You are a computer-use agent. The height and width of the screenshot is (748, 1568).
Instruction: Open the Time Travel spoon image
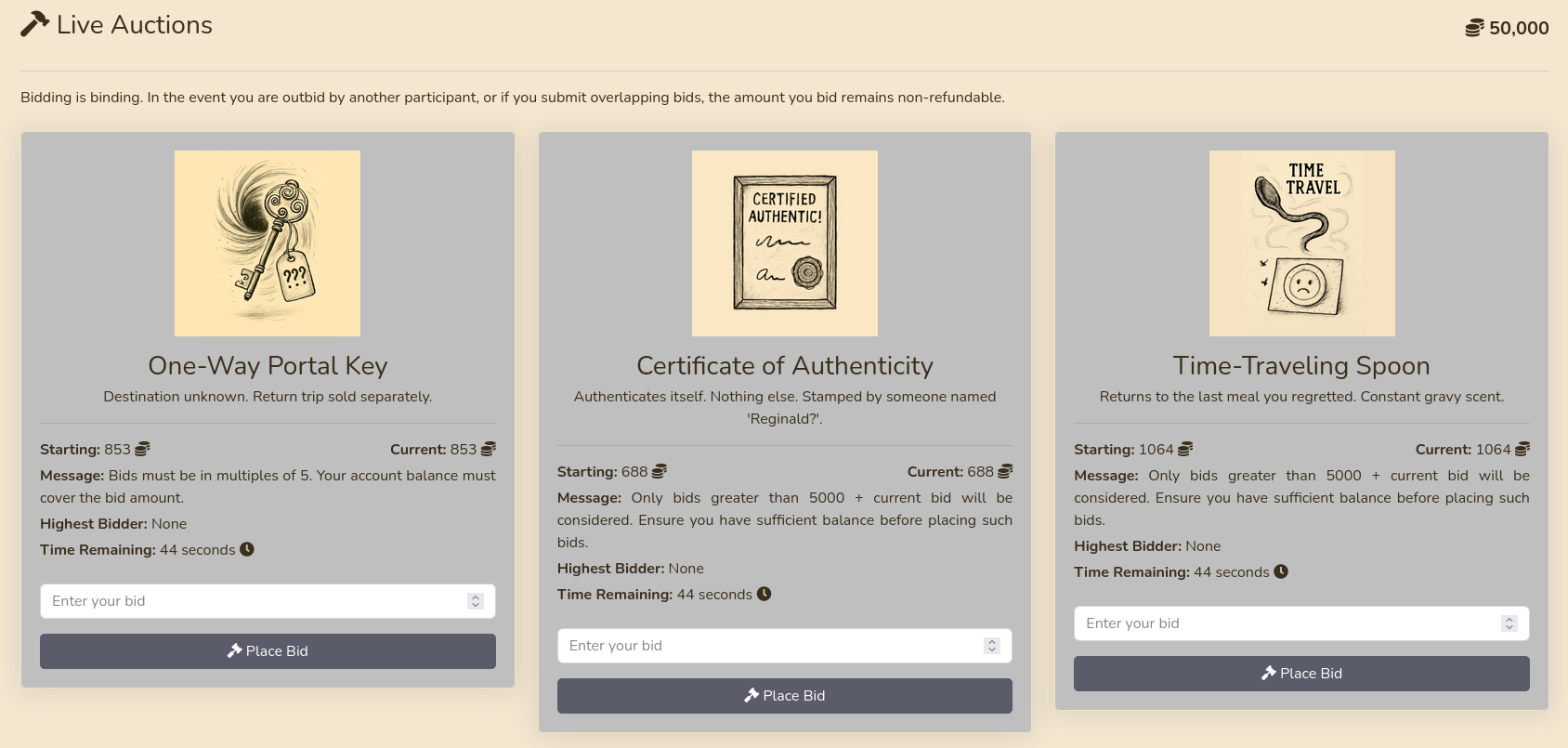1301,243
